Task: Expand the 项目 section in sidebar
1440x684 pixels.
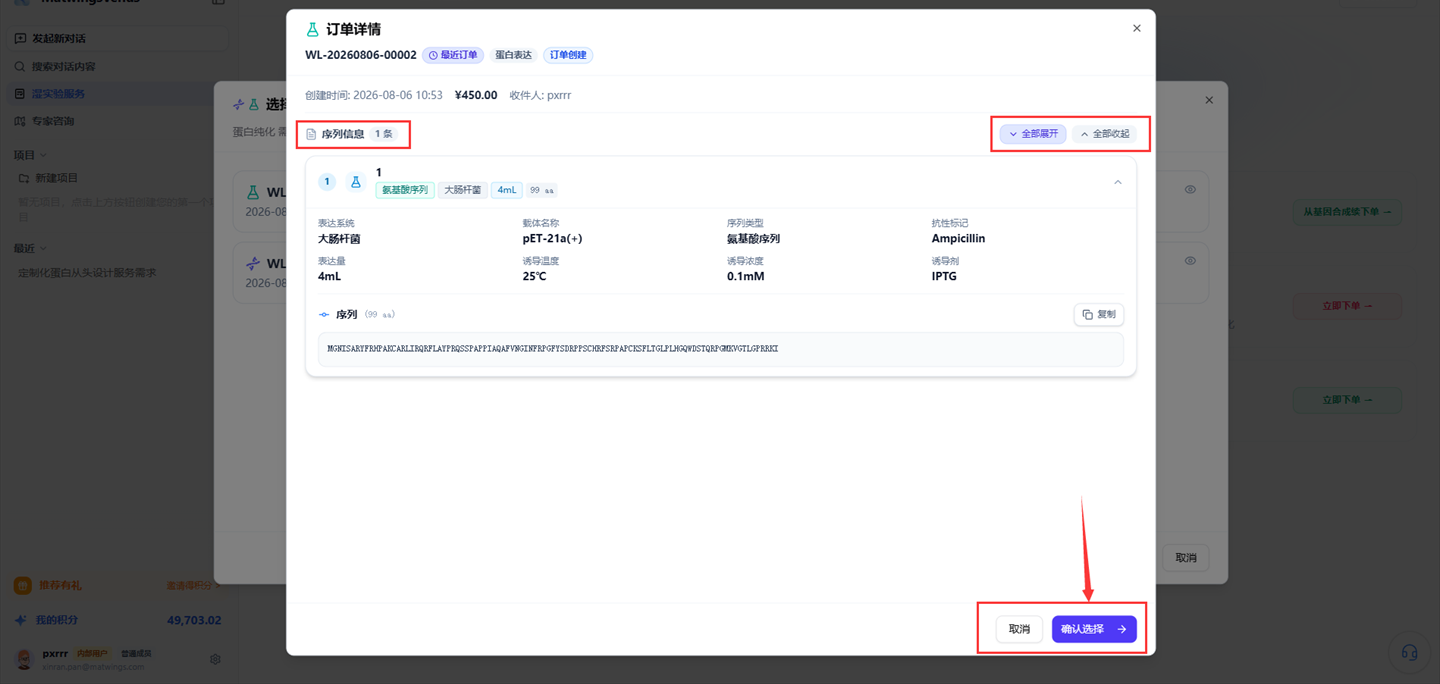Action: pyautogui.click(x=30, y=155)
